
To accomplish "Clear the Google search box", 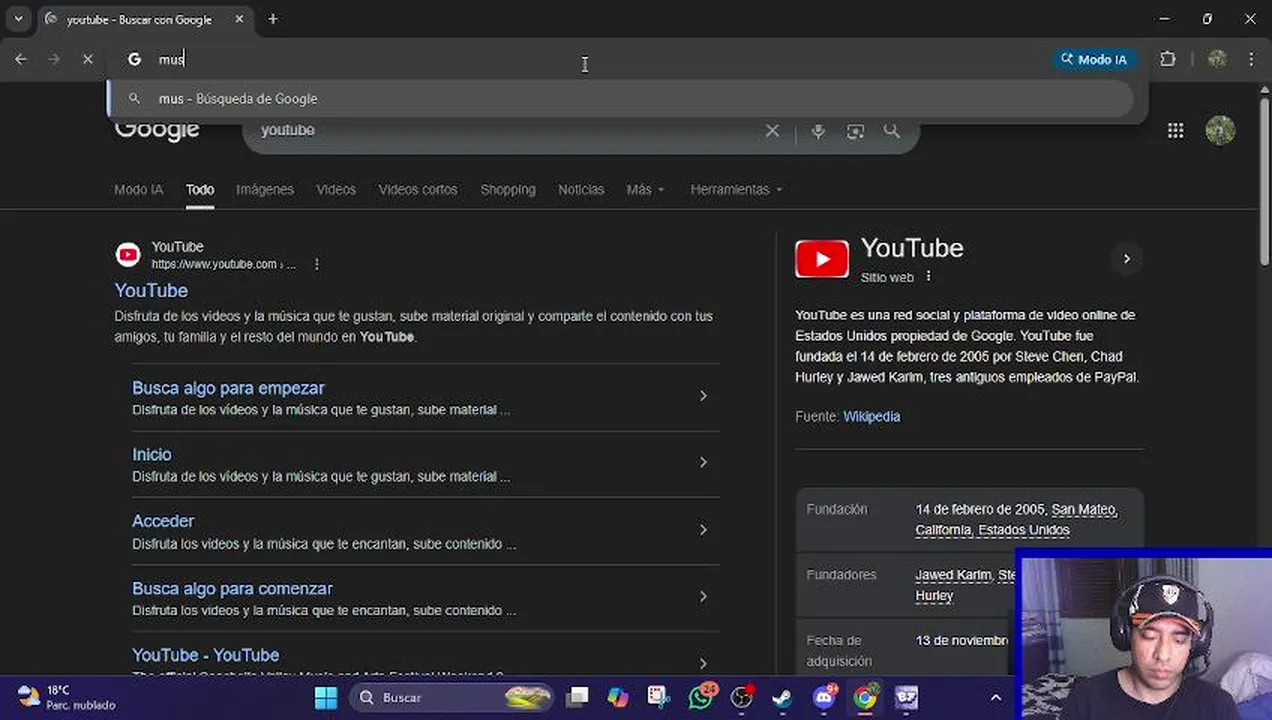I will click(772, 131).
